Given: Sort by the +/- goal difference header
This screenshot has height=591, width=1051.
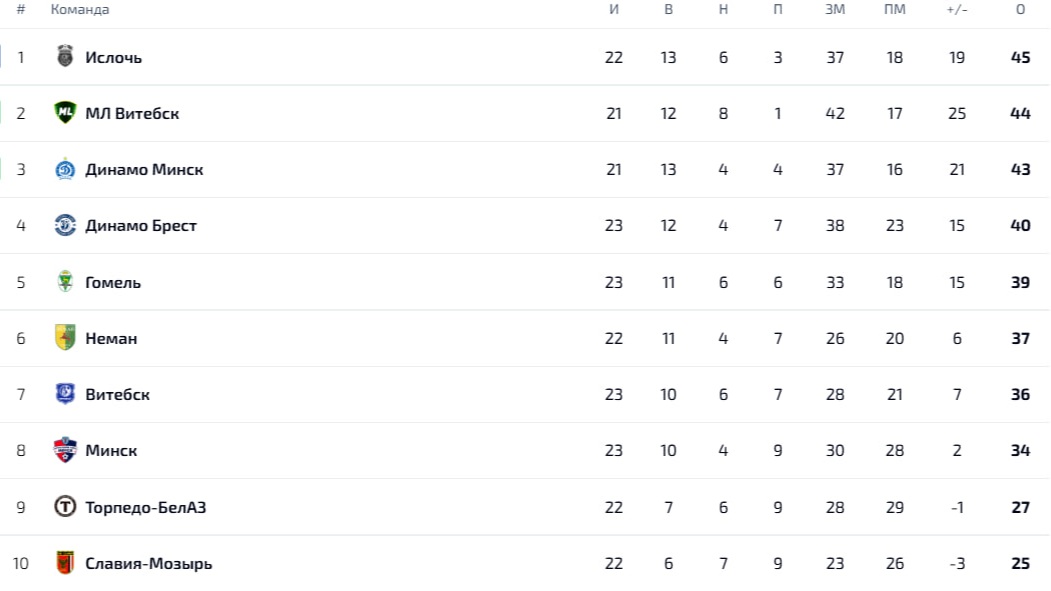Looking at the screenshot, I should [x=956, y=9].
